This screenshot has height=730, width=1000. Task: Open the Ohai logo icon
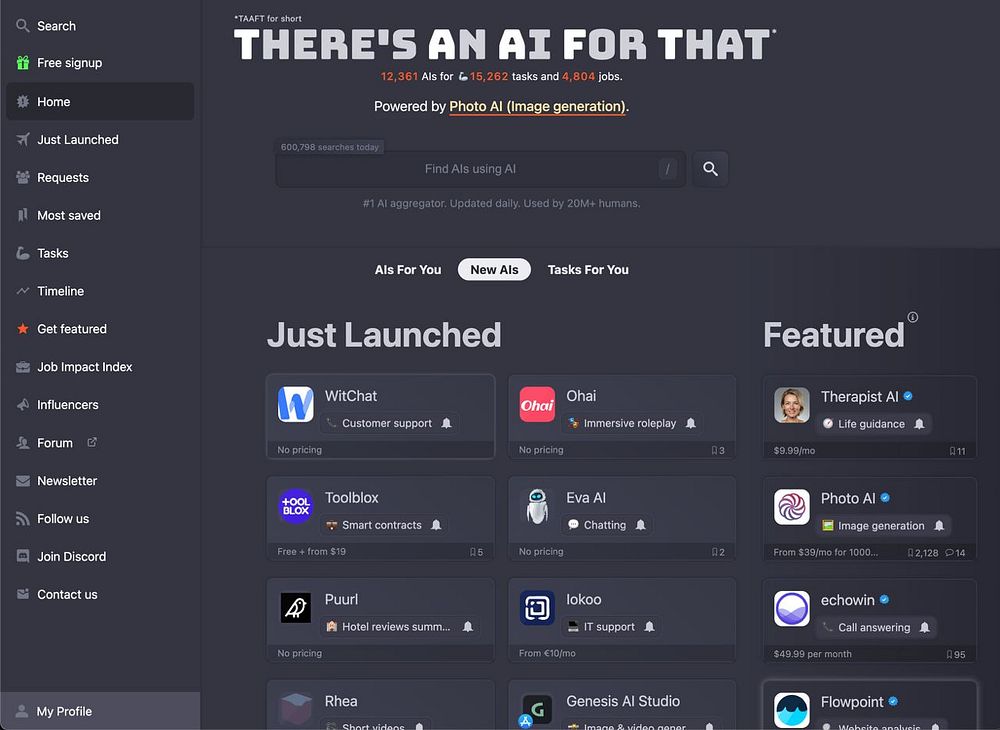[537, 404]
